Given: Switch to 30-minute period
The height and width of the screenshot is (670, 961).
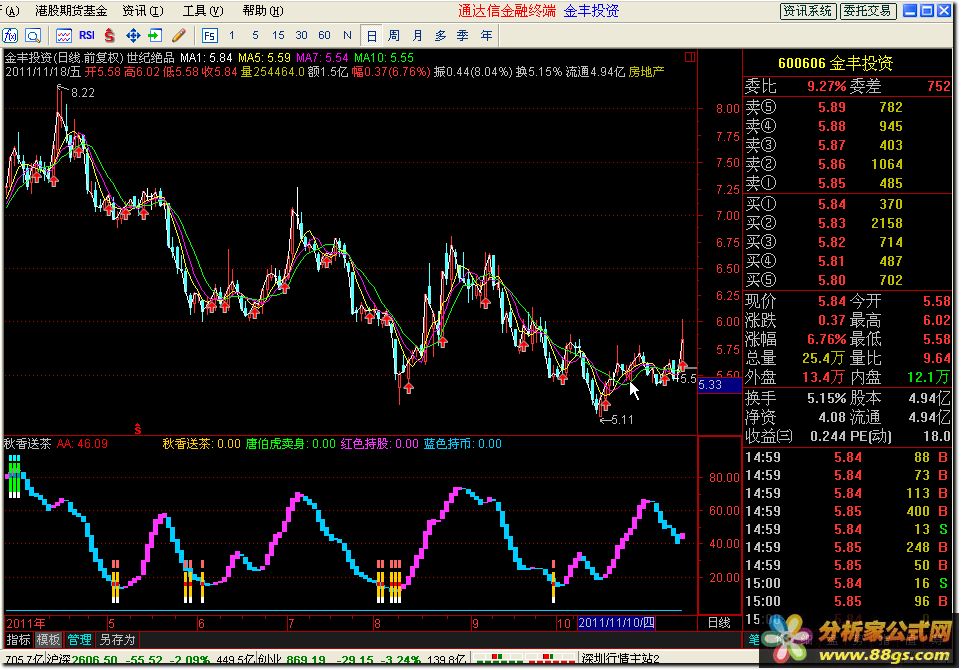Looking at the screenshot, I should (x=301, y=36).
